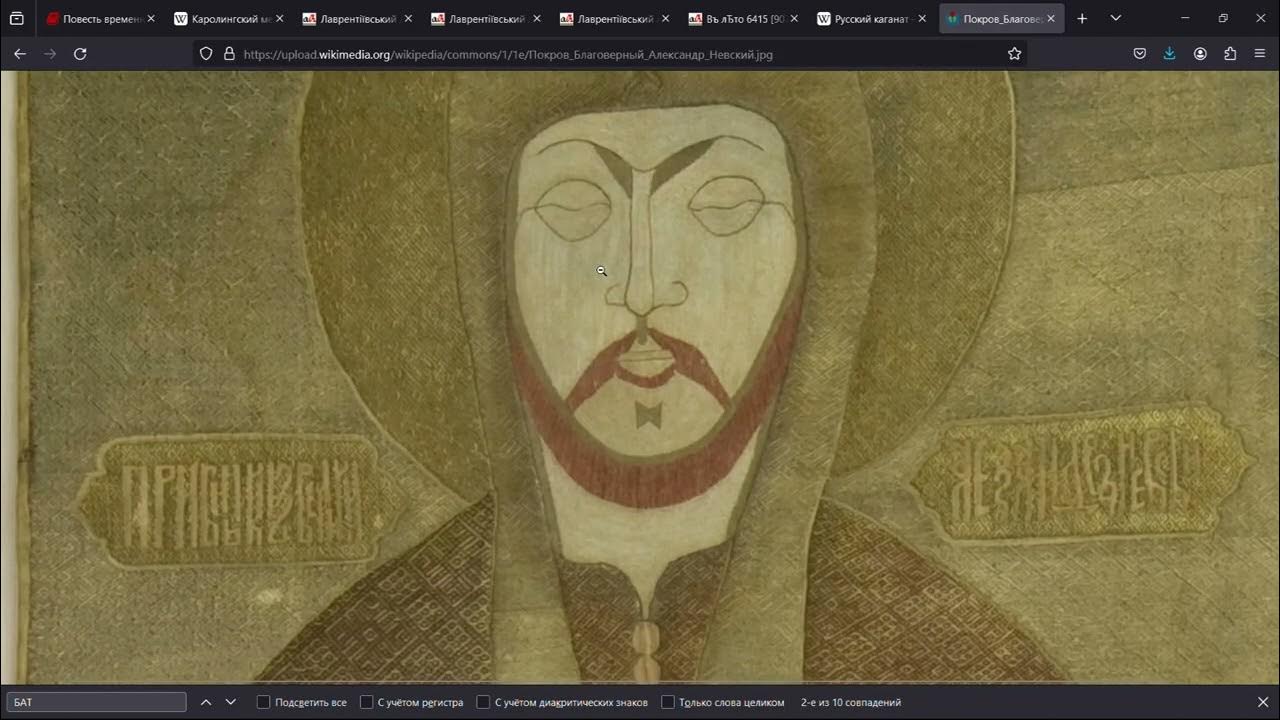Close the find bar
This screenshot has height=720, width=1280.
(x=1262, y=702)
